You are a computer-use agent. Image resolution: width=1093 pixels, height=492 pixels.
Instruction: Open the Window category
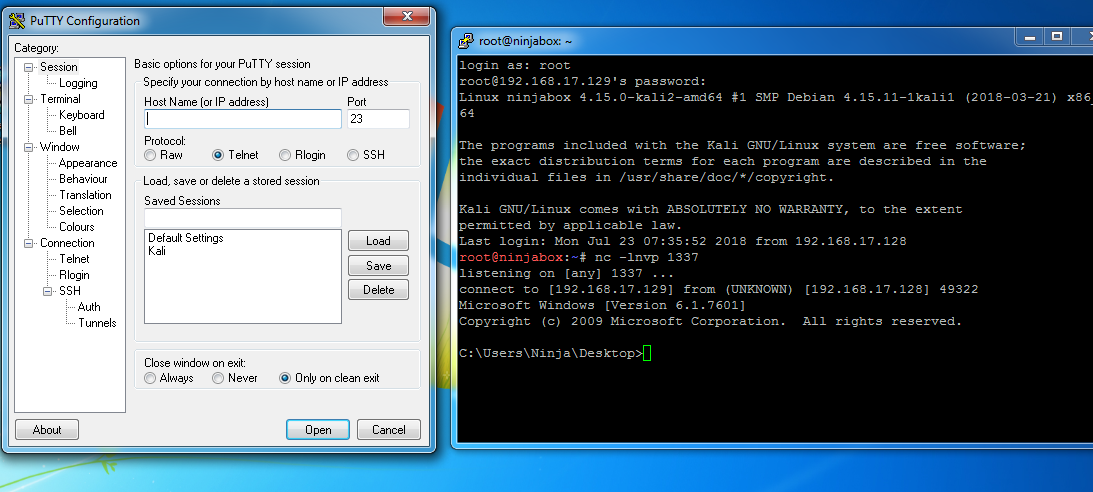tap(59, 147)
